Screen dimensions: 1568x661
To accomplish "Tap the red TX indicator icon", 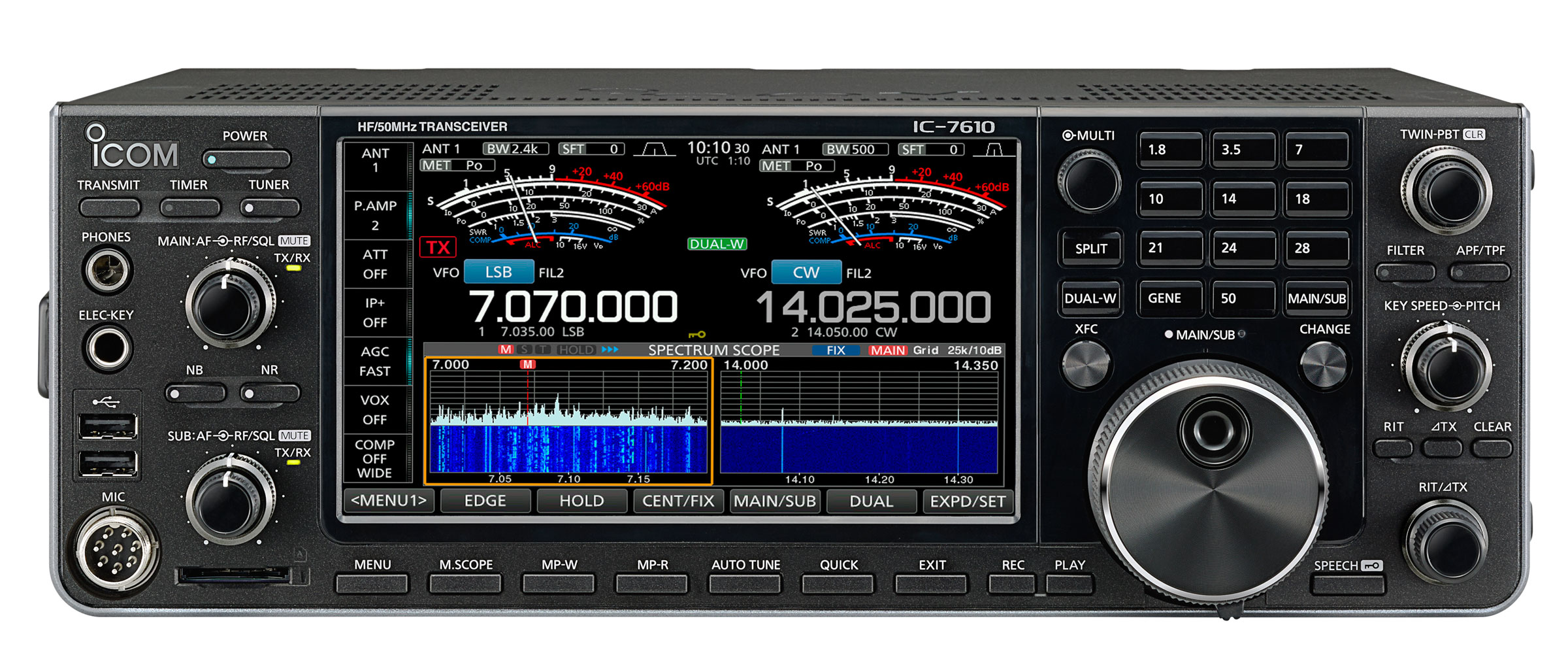I will coord(438,247).
